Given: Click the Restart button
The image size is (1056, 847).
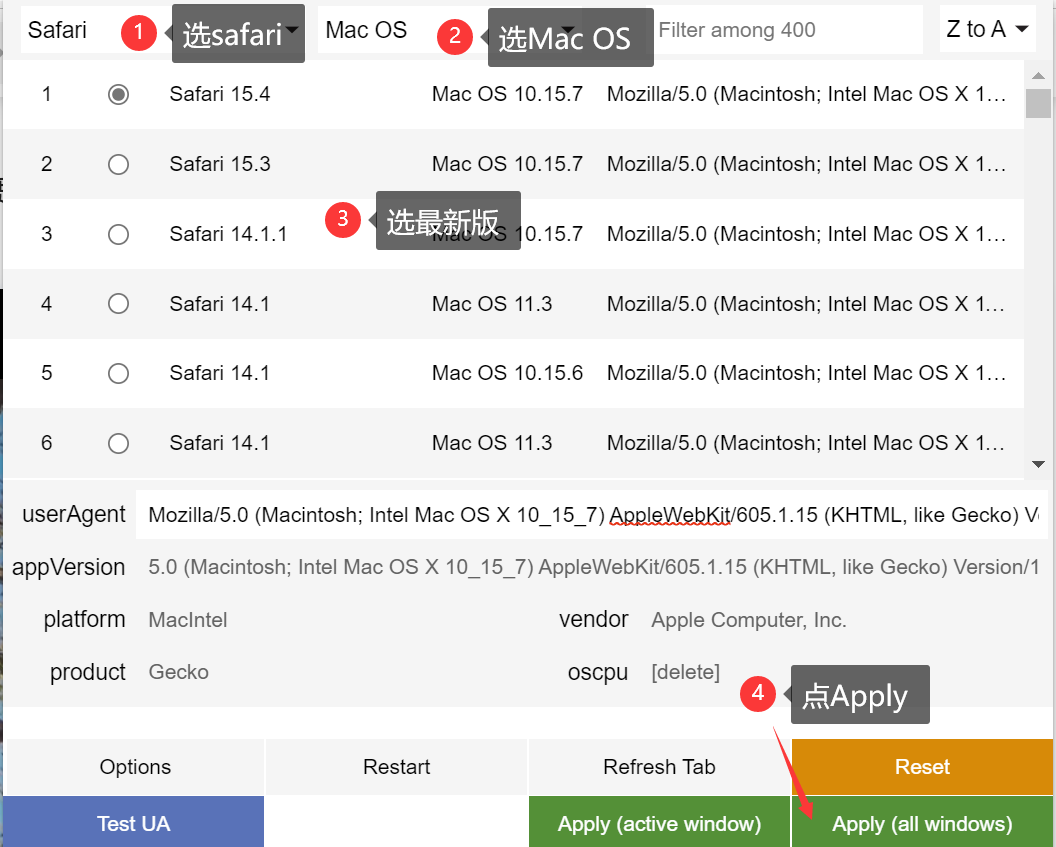Looking at the screenshot, I should coord(397,767).
